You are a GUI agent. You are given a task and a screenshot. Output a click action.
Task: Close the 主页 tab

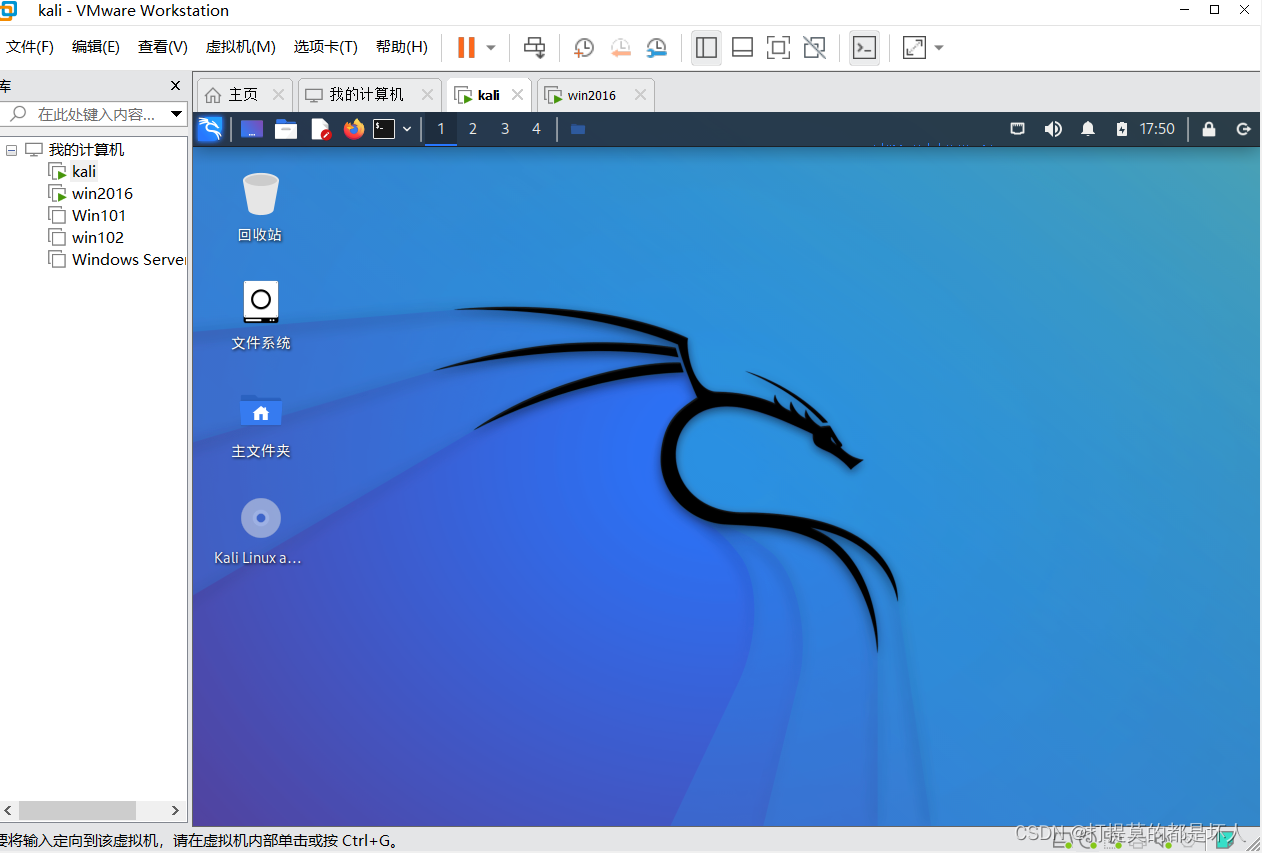[278, 95]
